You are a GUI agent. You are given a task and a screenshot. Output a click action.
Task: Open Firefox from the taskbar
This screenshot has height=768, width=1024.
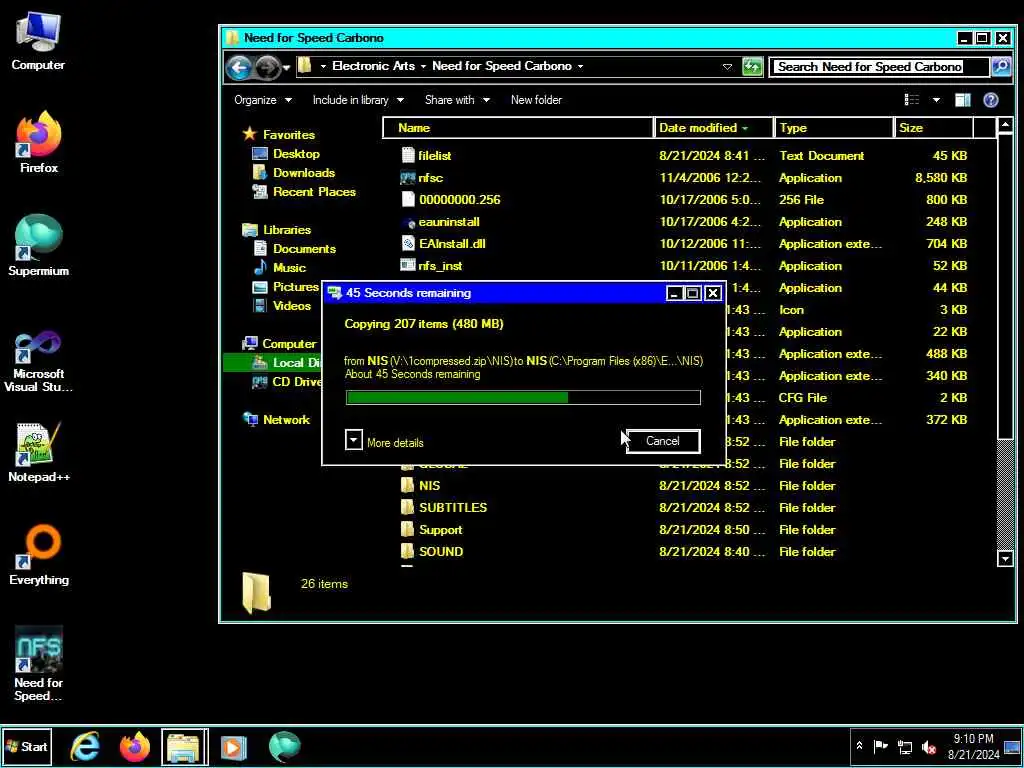click(x=135, y=746)
